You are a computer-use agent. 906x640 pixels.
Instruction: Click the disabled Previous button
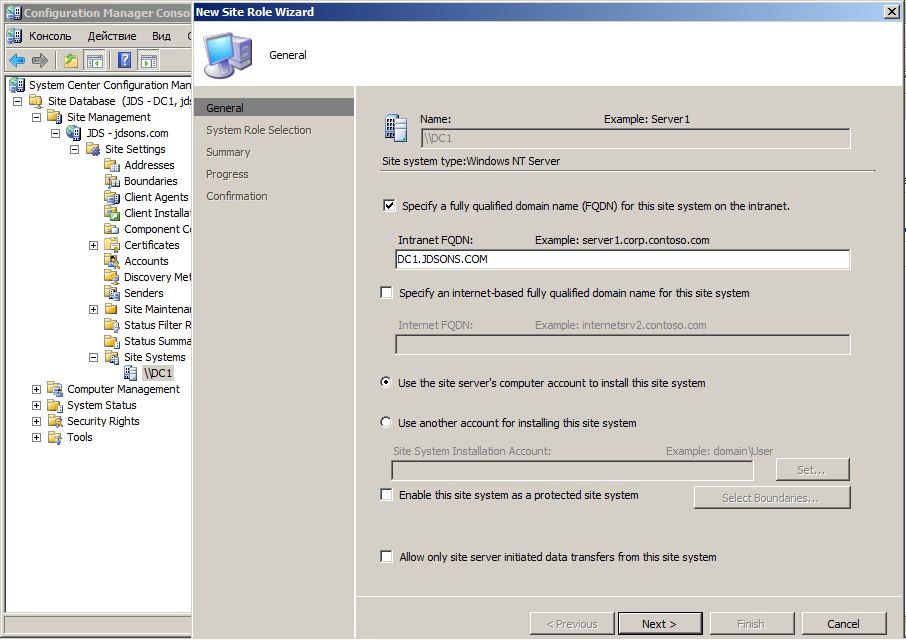coord(572,623)
